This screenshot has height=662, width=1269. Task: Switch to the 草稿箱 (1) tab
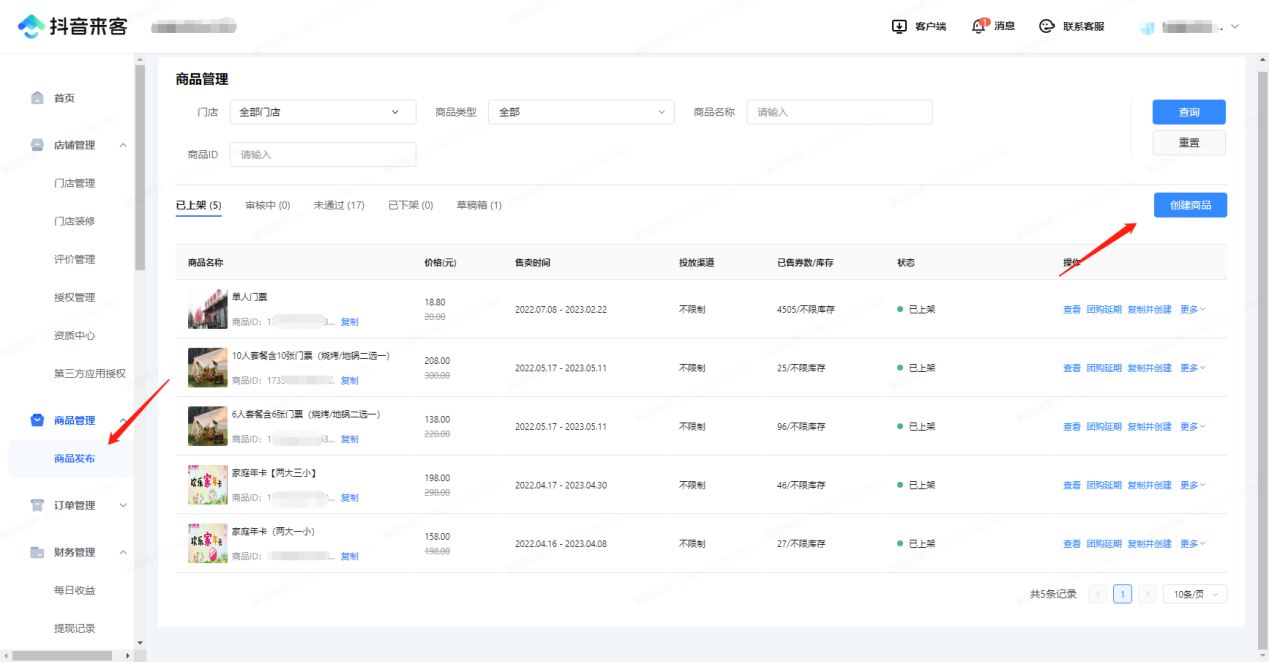point(479,205)
